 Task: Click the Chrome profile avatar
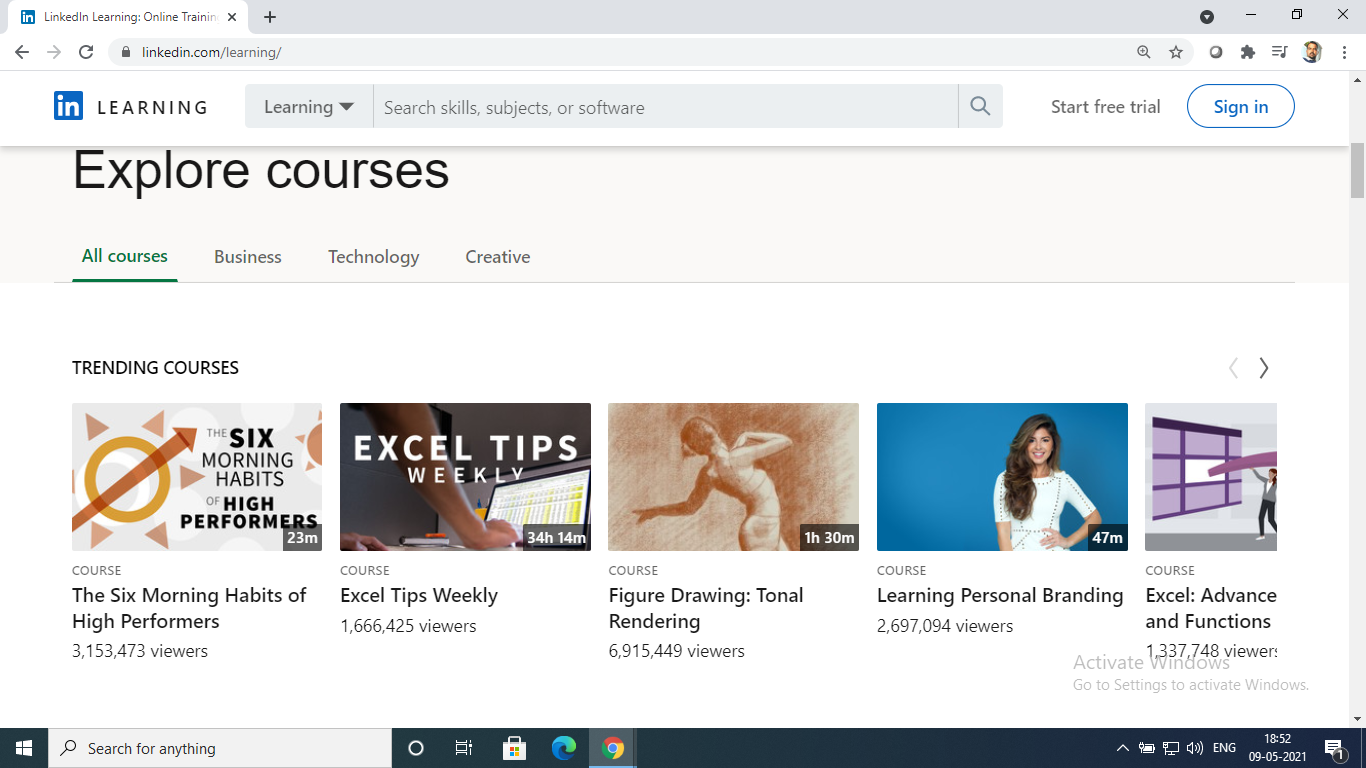click(1312, 52)
